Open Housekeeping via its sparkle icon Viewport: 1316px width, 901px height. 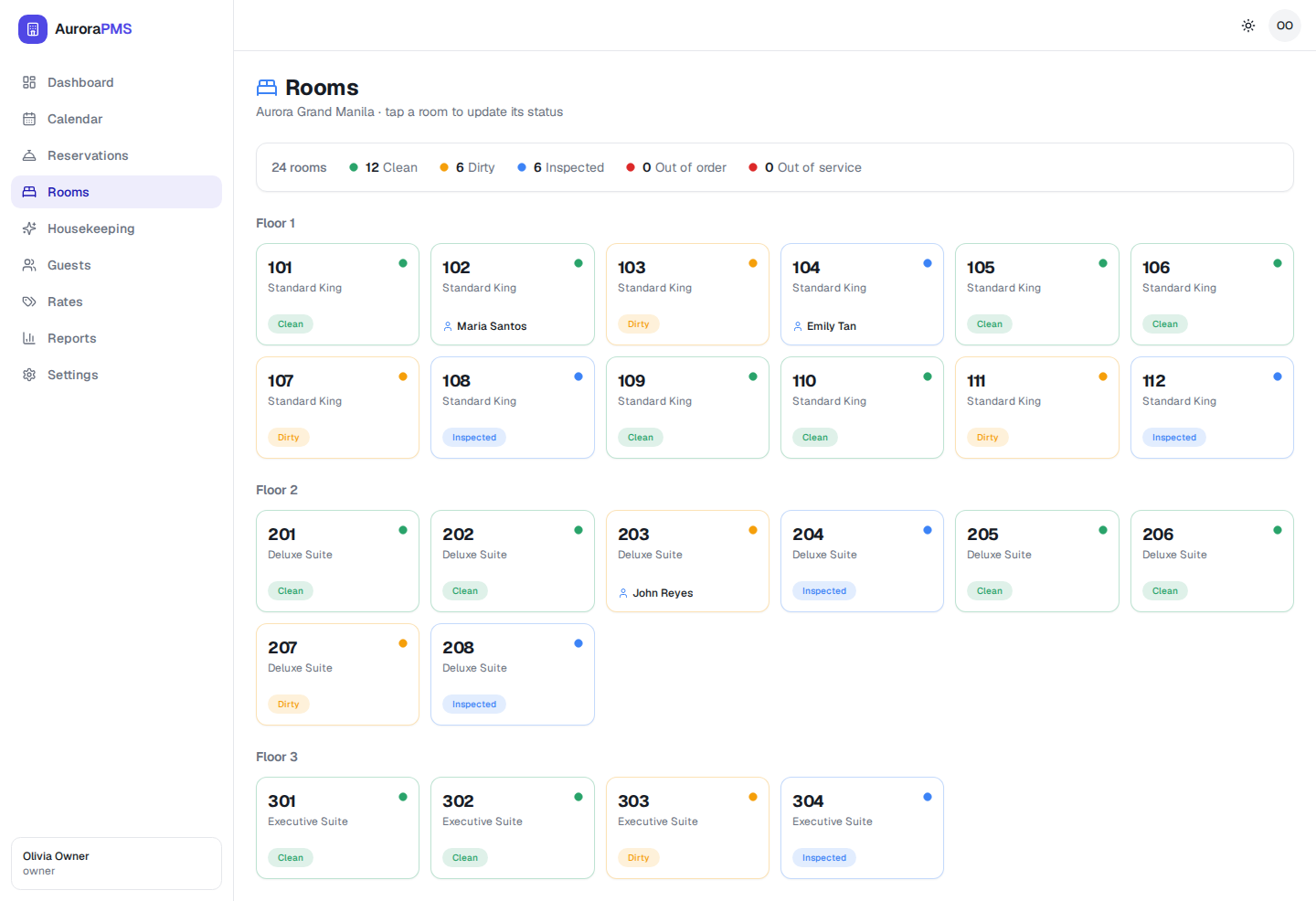pyautogui.click(x=29, y=228)
